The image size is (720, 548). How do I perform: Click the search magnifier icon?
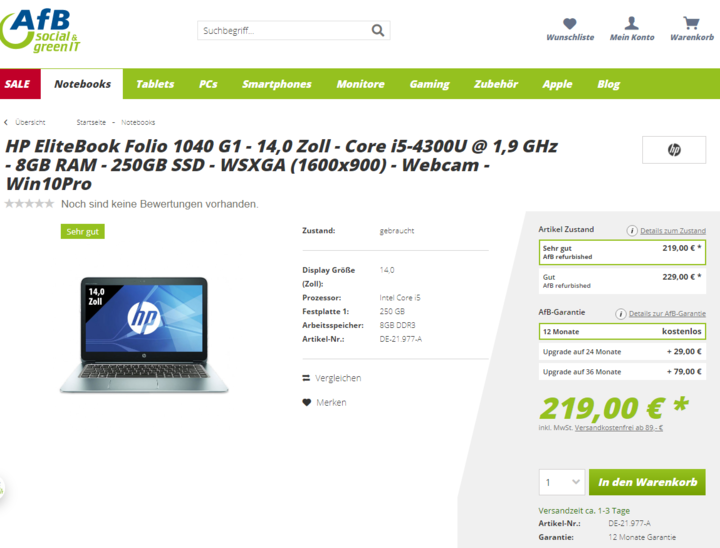click(x=377, y=30)
